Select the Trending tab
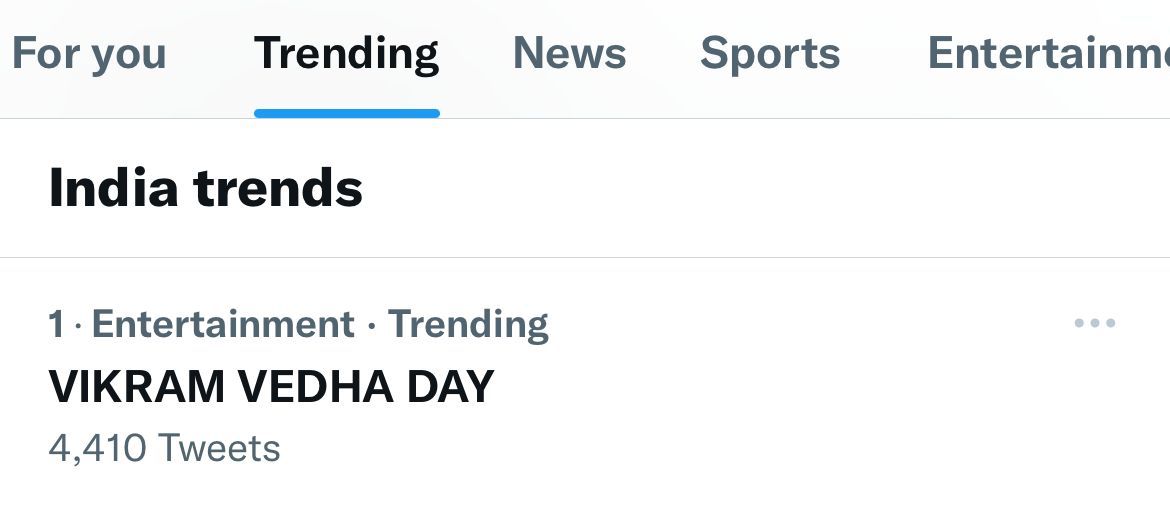1170x513 pixels. [x=346, y=53]
